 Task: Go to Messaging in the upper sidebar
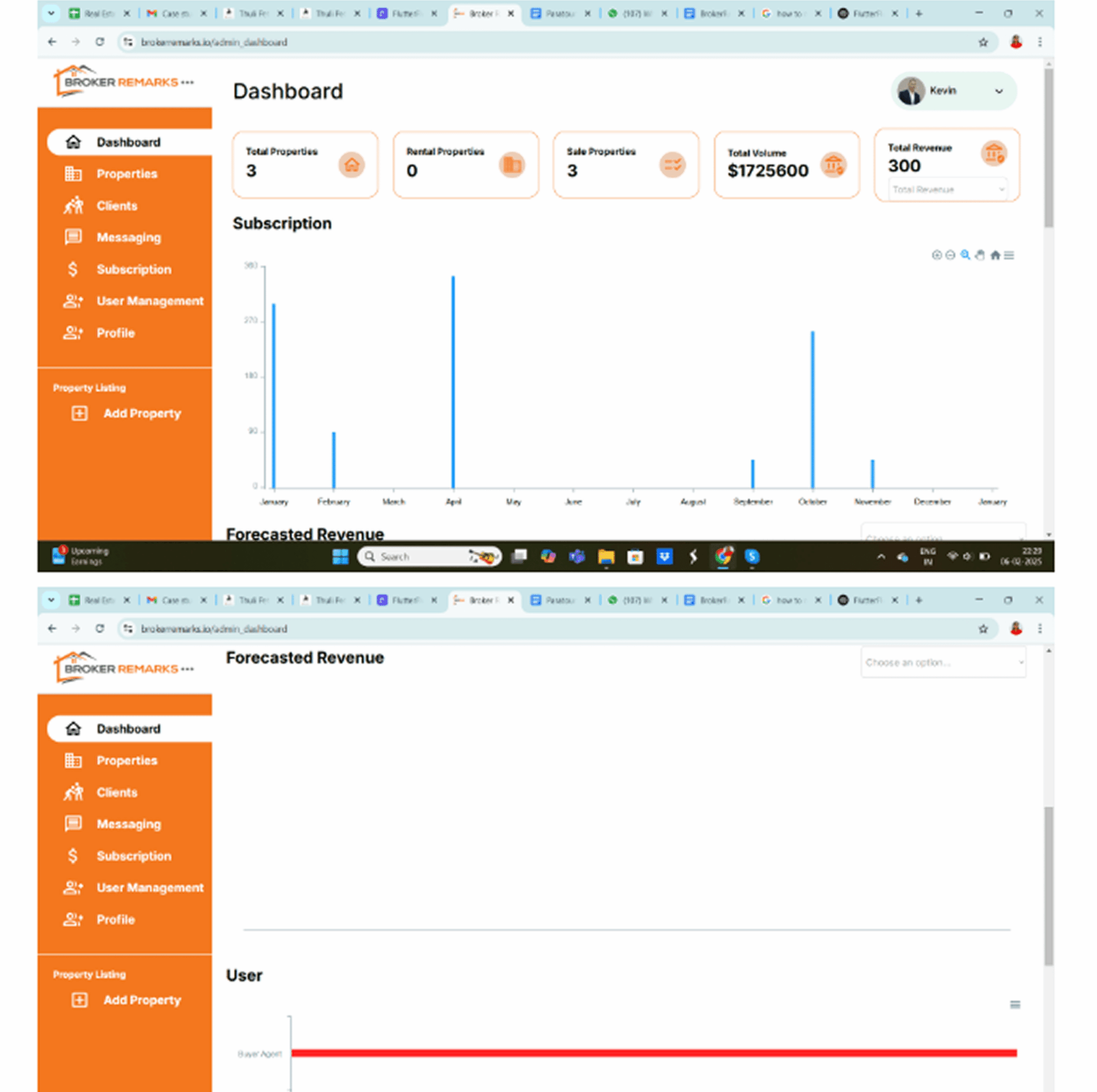tap(128, 237)
